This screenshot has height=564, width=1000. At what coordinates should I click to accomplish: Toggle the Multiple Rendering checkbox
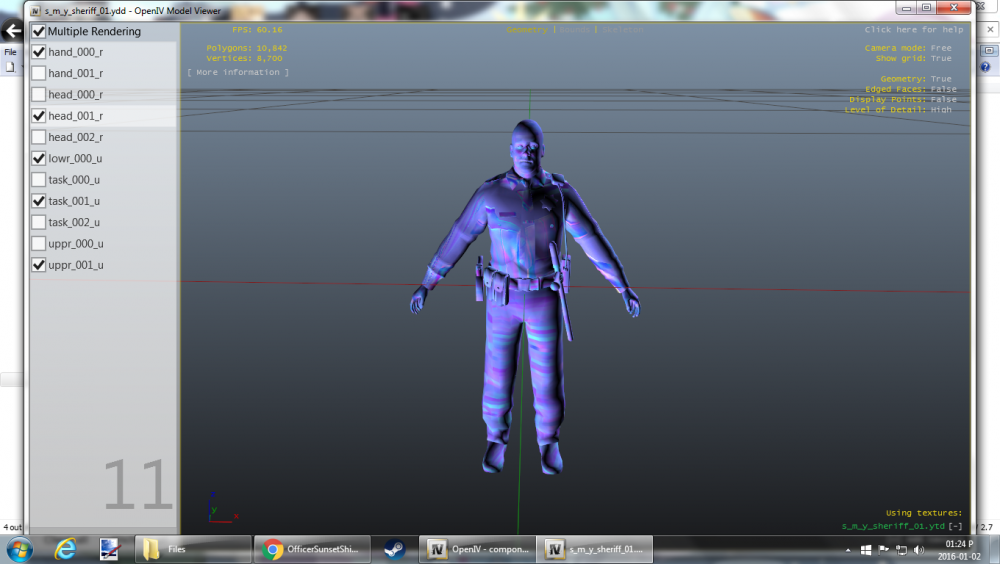[39, 31]
